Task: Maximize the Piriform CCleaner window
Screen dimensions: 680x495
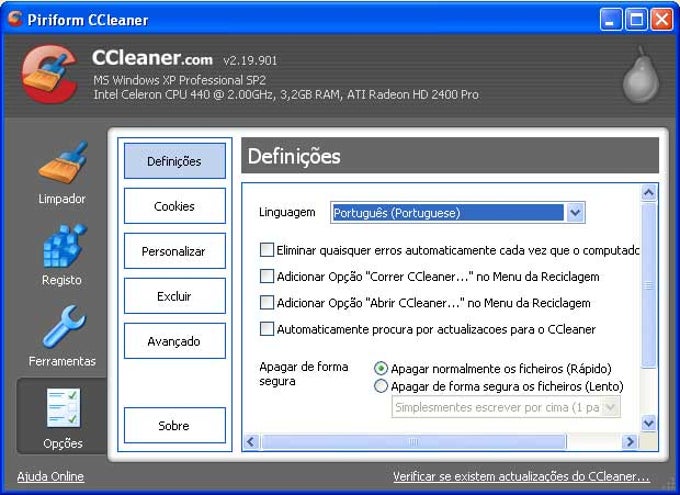Action: [636, 20]
